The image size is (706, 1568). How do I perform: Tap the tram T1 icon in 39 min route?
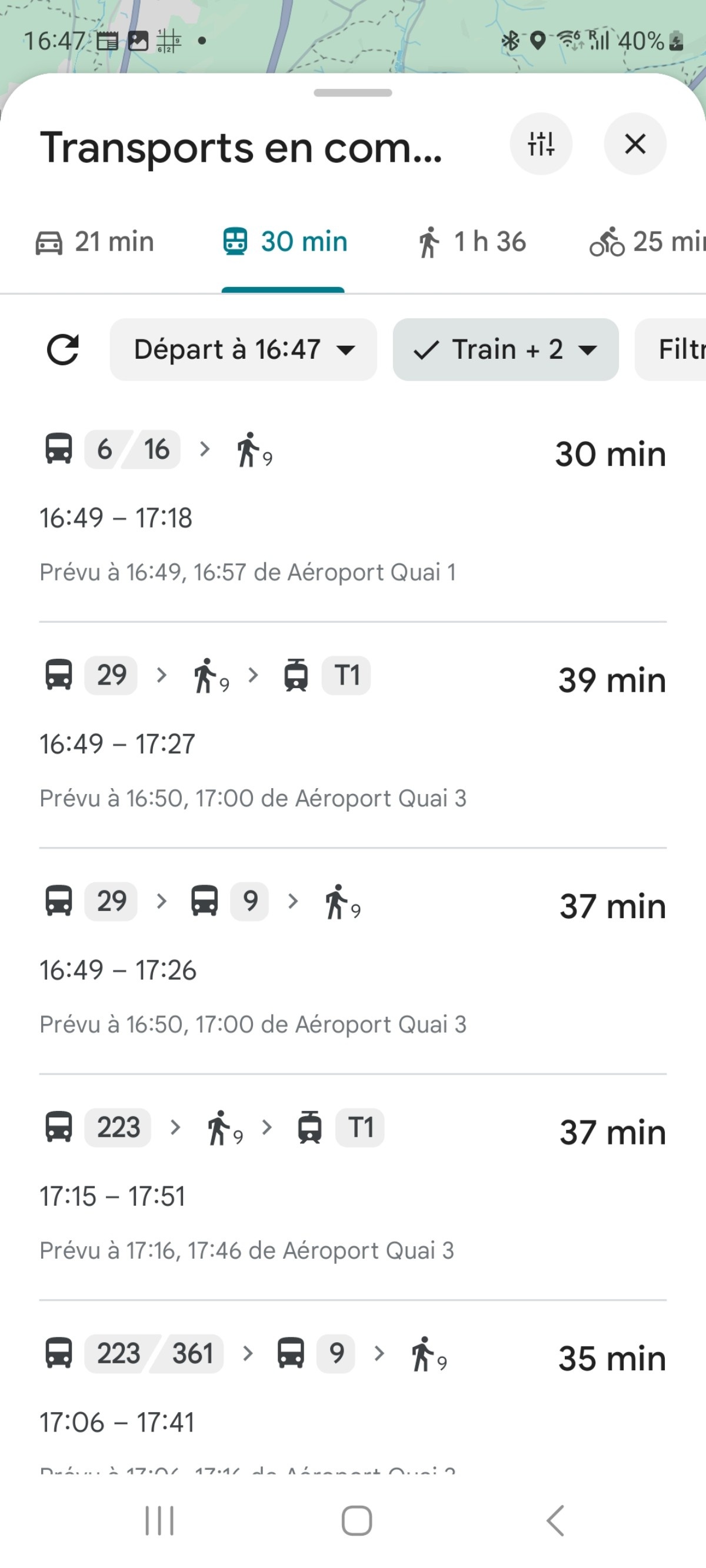tap(297, 675)
